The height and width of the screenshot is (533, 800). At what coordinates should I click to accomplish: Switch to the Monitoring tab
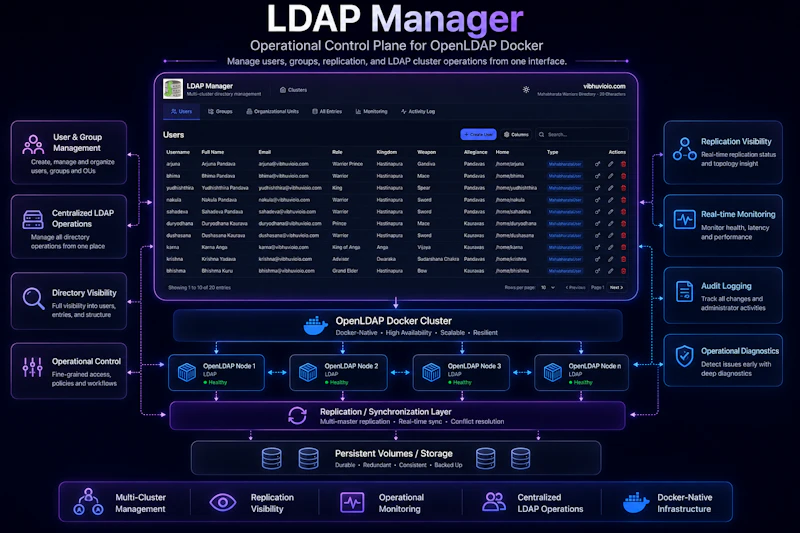pyautogui.click(x=371, y=111)
